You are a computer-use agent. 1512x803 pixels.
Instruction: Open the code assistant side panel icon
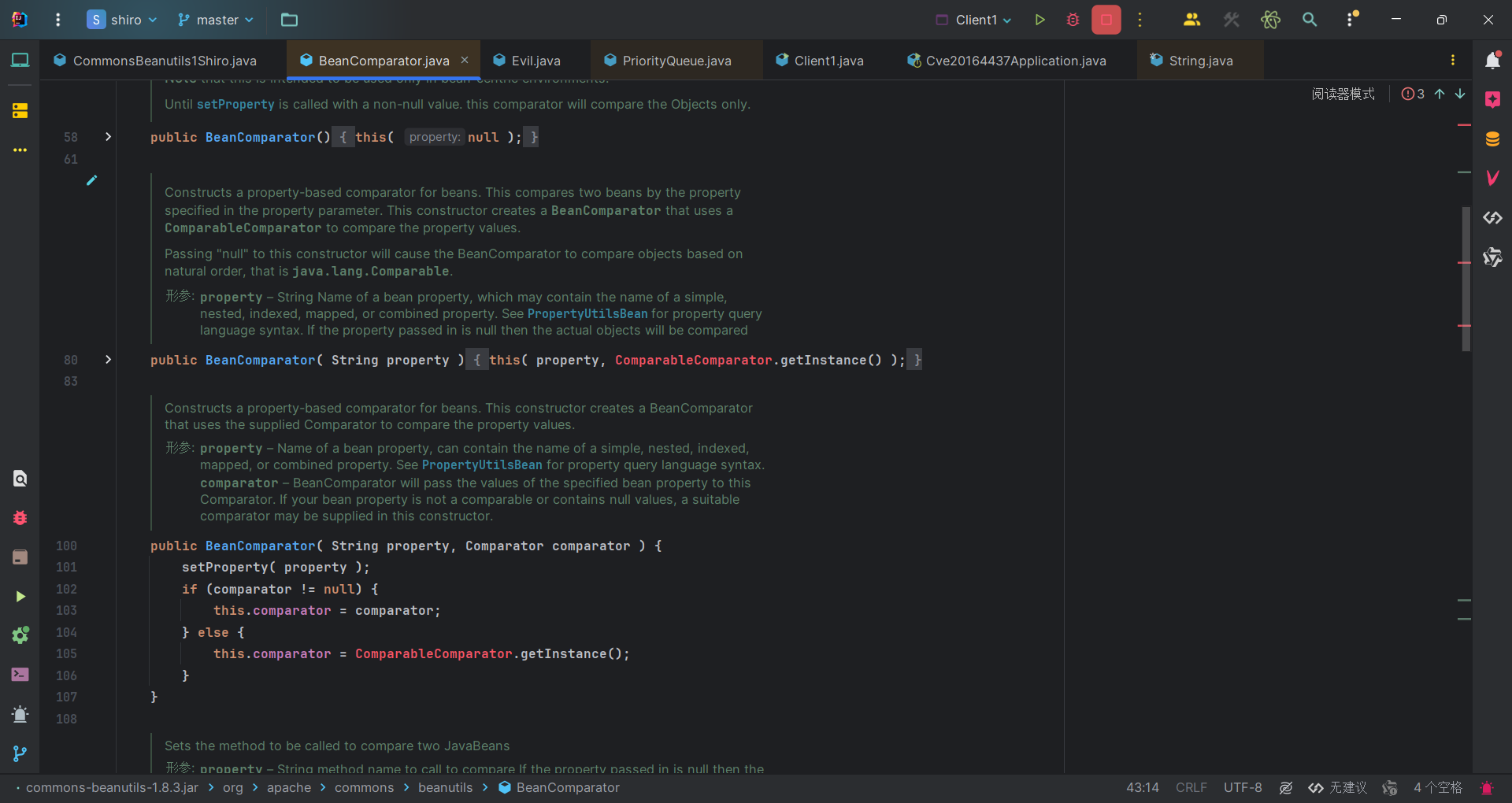(1492, 217)
